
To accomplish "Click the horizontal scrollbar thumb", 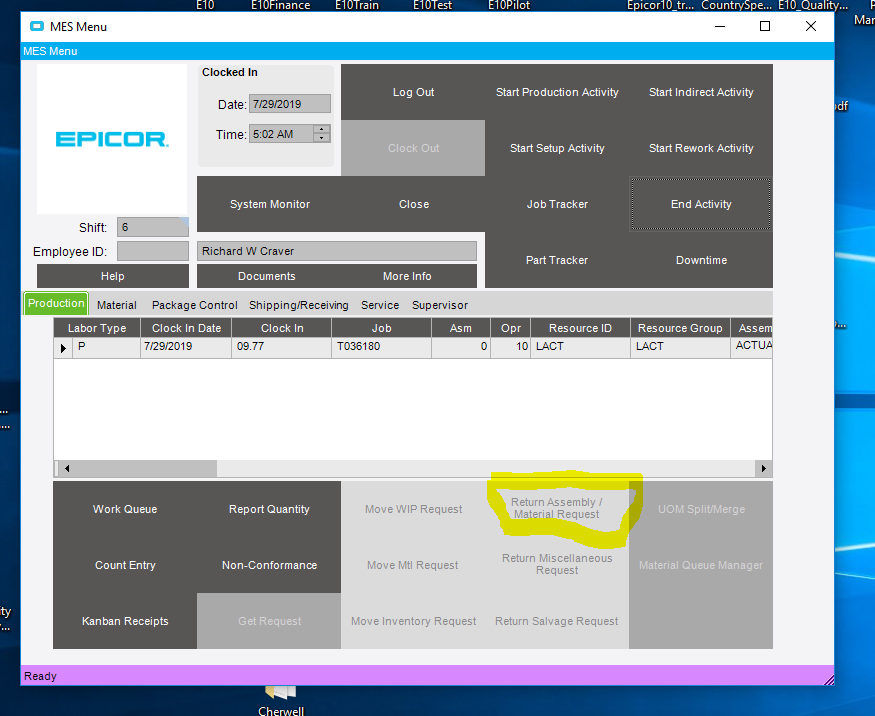I will tap(145, 468).
